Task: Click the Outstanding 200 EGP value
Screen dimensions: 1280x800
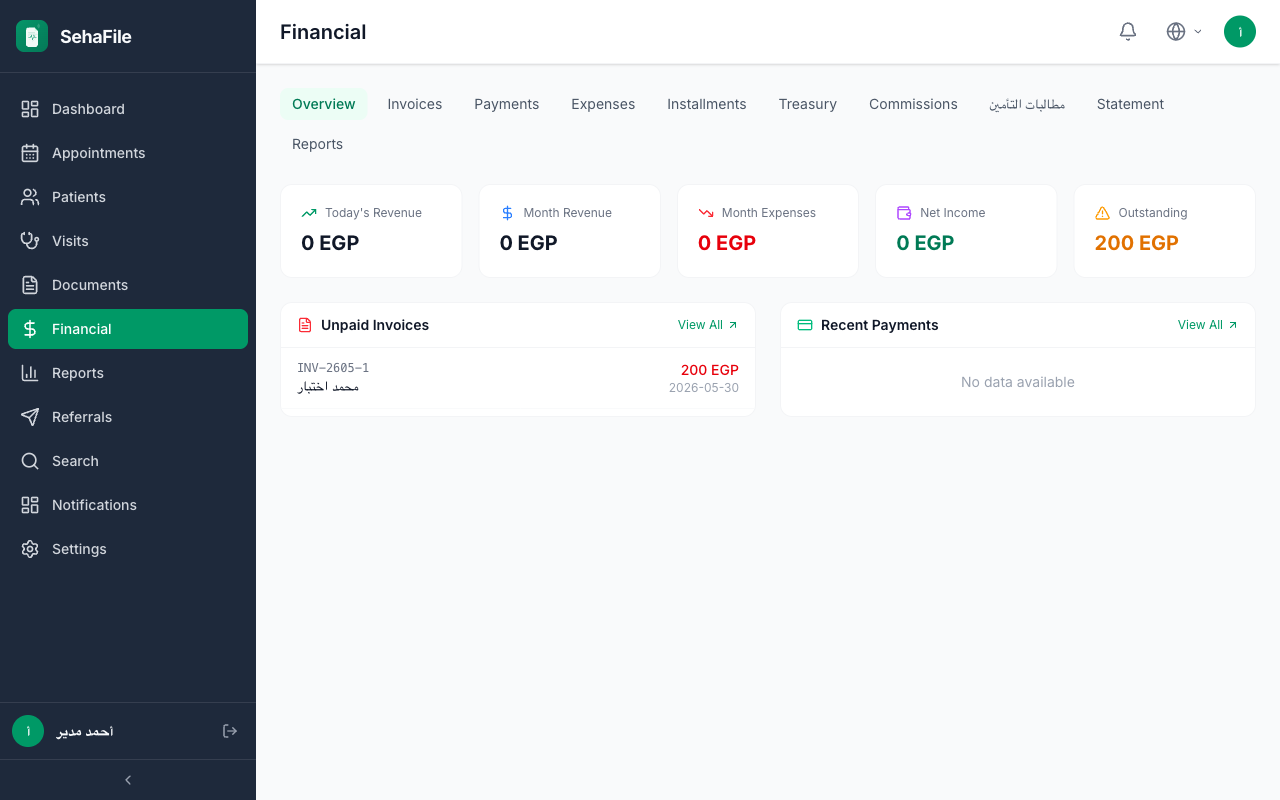Action: (1137, 243)
